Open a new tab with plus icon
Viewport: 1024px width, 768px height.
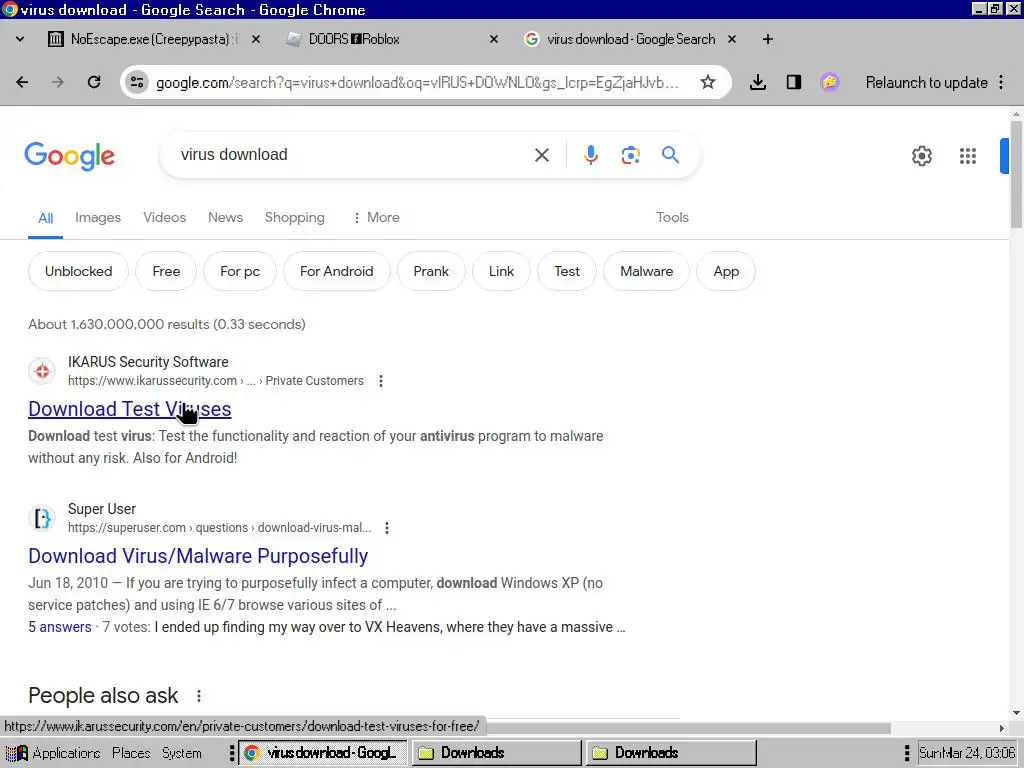768,39
